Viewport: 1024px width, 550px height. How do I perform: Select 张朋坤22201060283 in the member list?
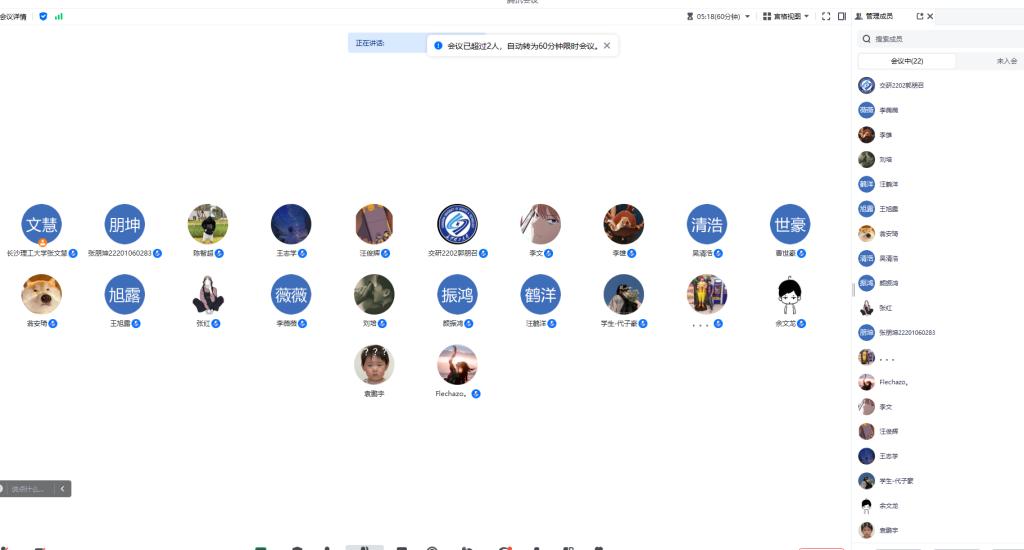click(x=906, y=332)
